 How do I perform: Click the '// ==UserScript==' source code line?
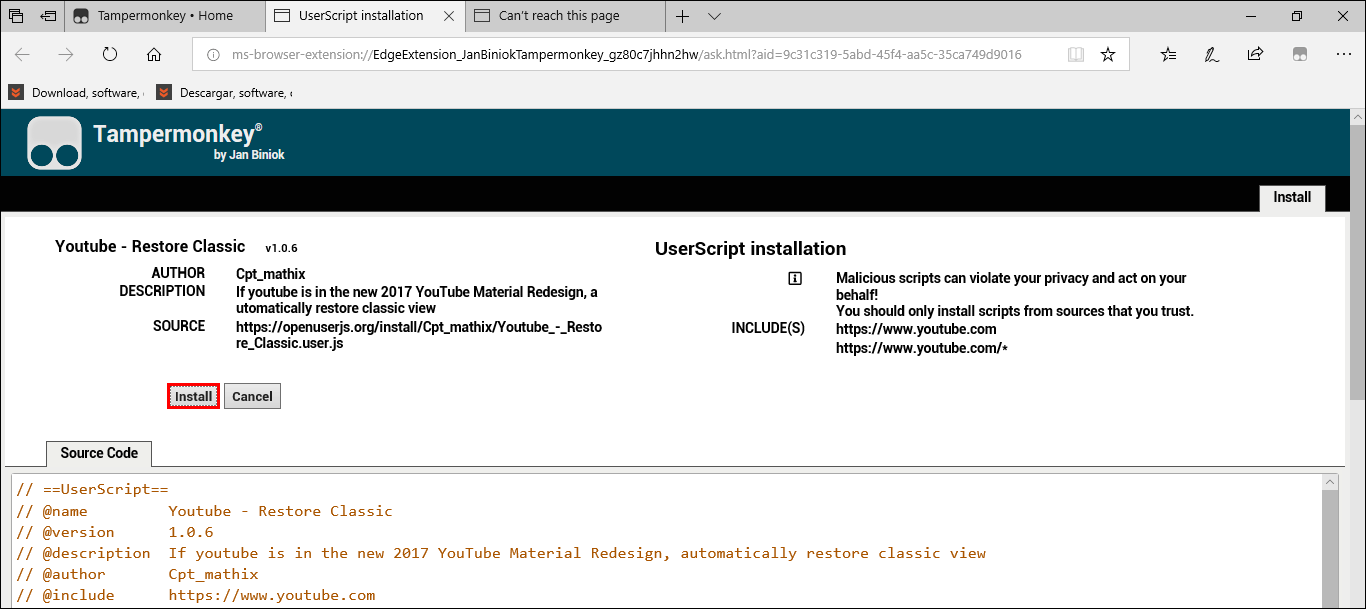click(x=92, y=490)
